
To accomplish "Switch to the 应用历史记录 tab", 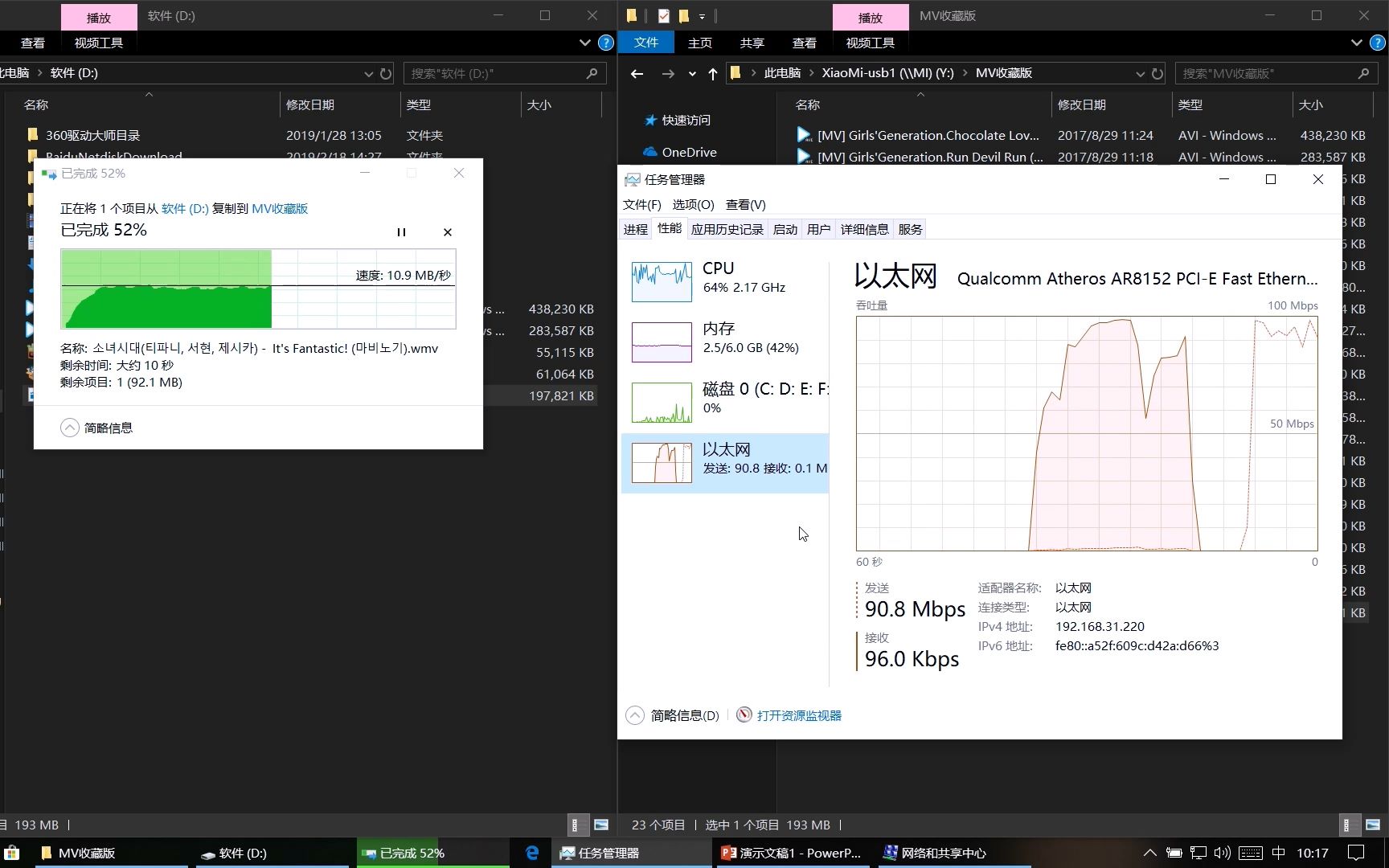I will click(x=727, y=229).
